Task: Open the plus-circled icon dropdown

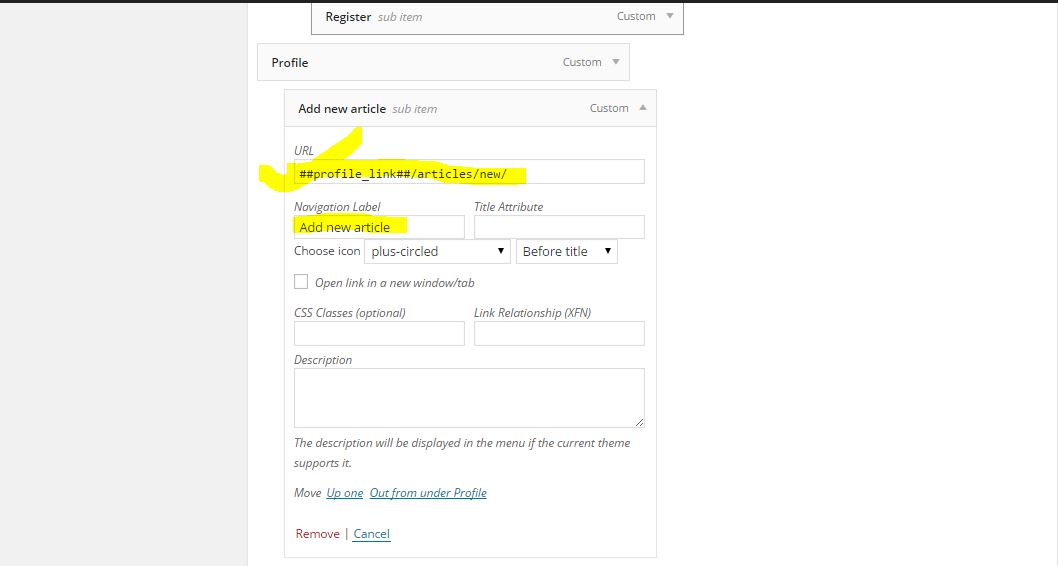Action: click(x=437, y=251)
